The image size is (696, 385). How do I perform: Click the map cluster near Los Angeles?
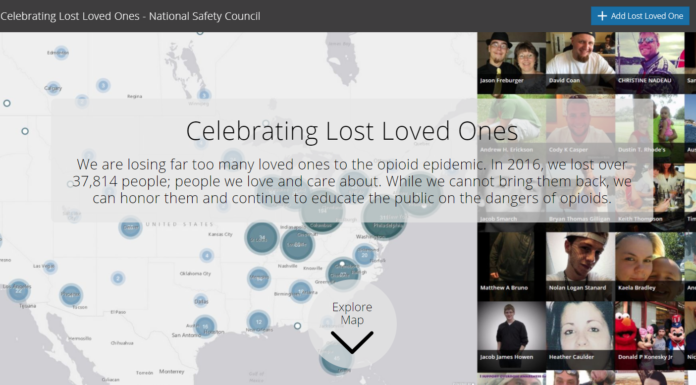coord(18,291)
